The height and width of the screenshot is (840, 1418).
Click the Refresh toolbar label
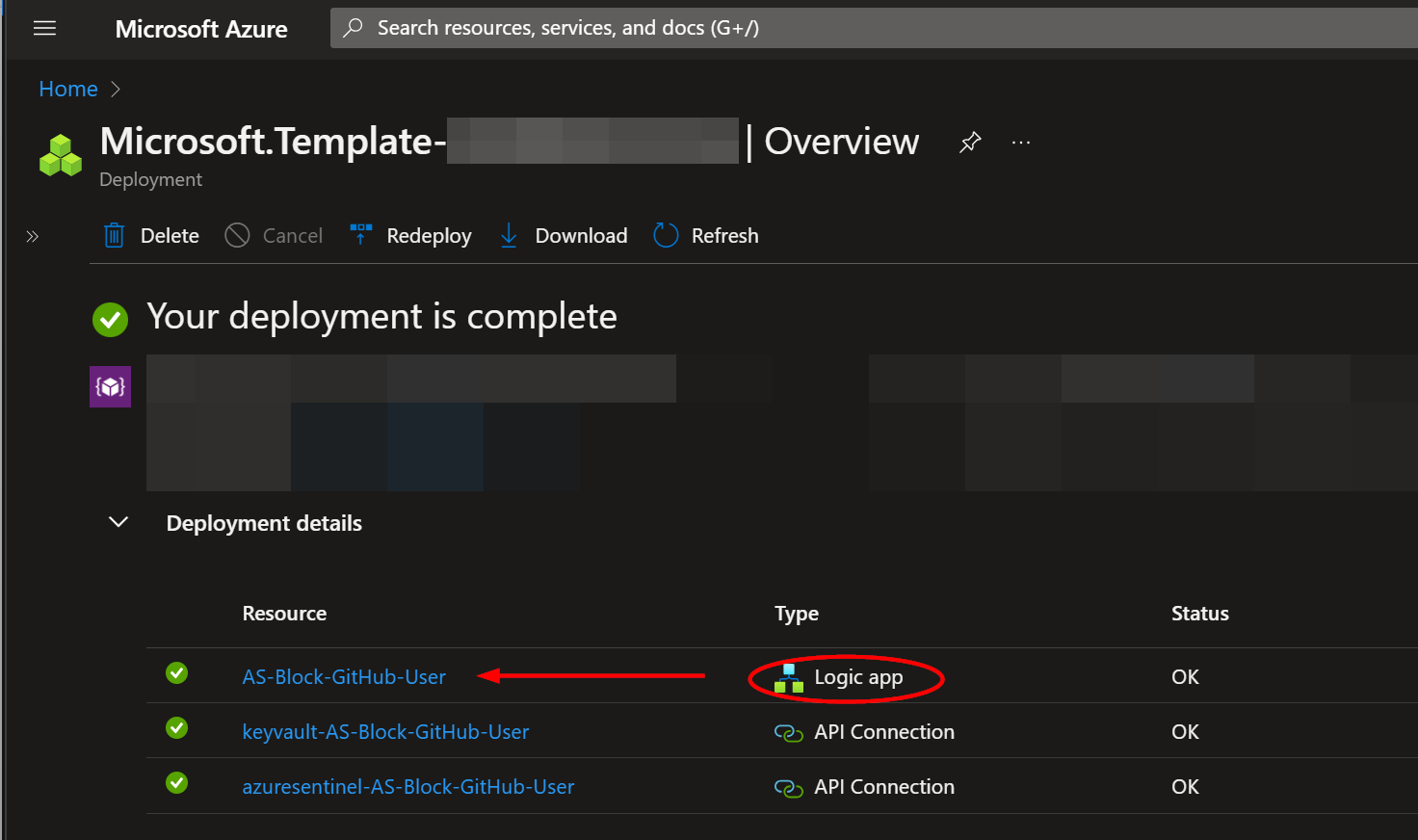point(724,236)
